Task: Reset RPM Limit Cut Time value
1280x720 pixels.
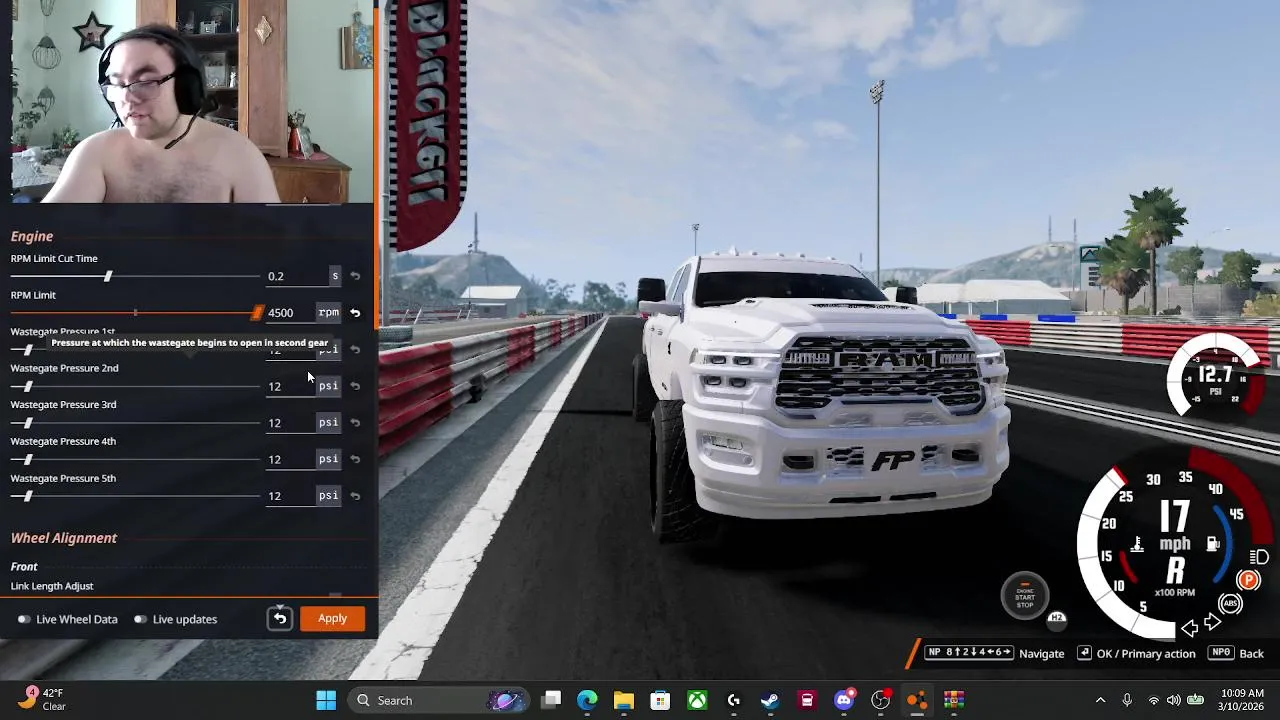Action: tap(355, 276)
